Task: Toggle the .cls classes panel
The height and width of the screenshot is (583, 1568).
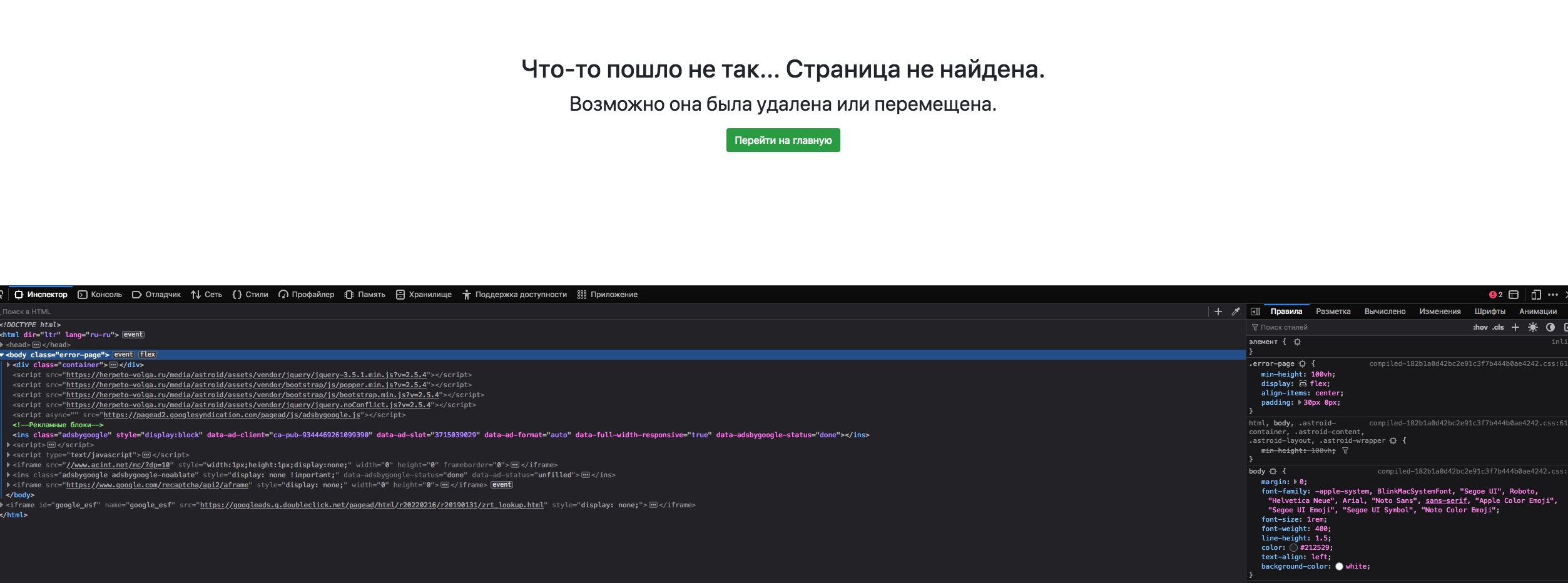Action: click(x=1498, y=327)
